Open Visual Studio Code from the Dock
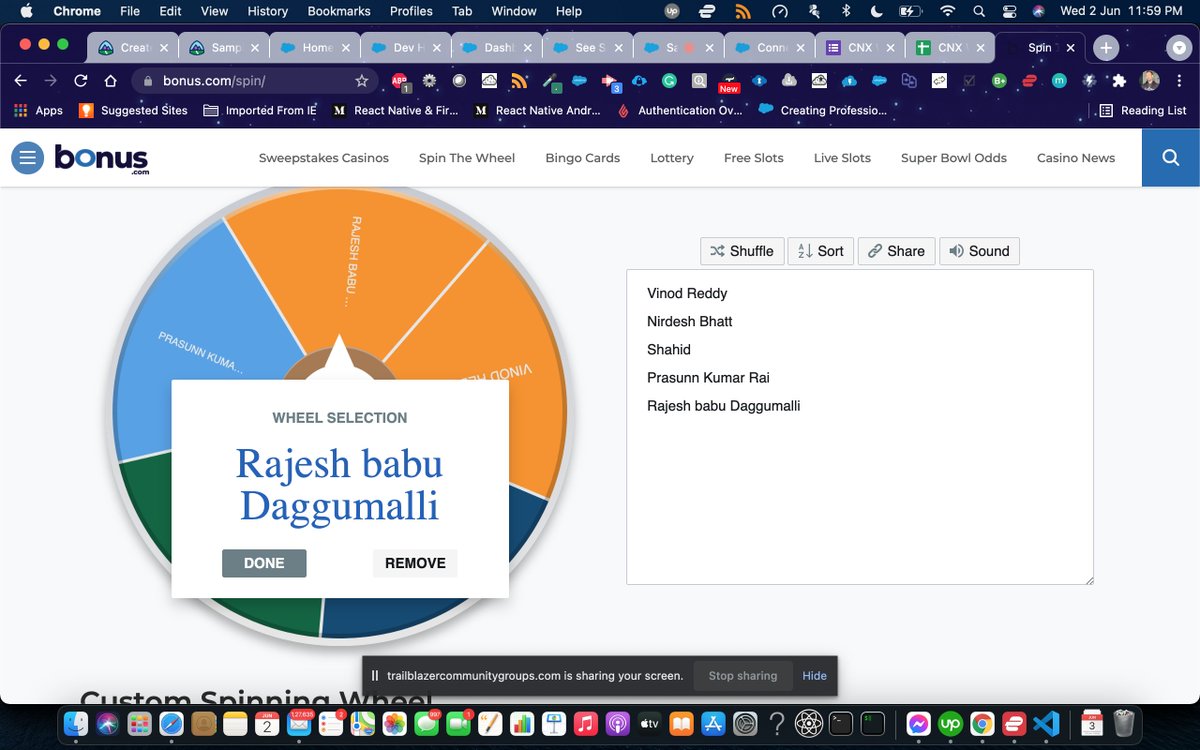The height and width of the screenshot is (750, 1200). (1047, 722)
